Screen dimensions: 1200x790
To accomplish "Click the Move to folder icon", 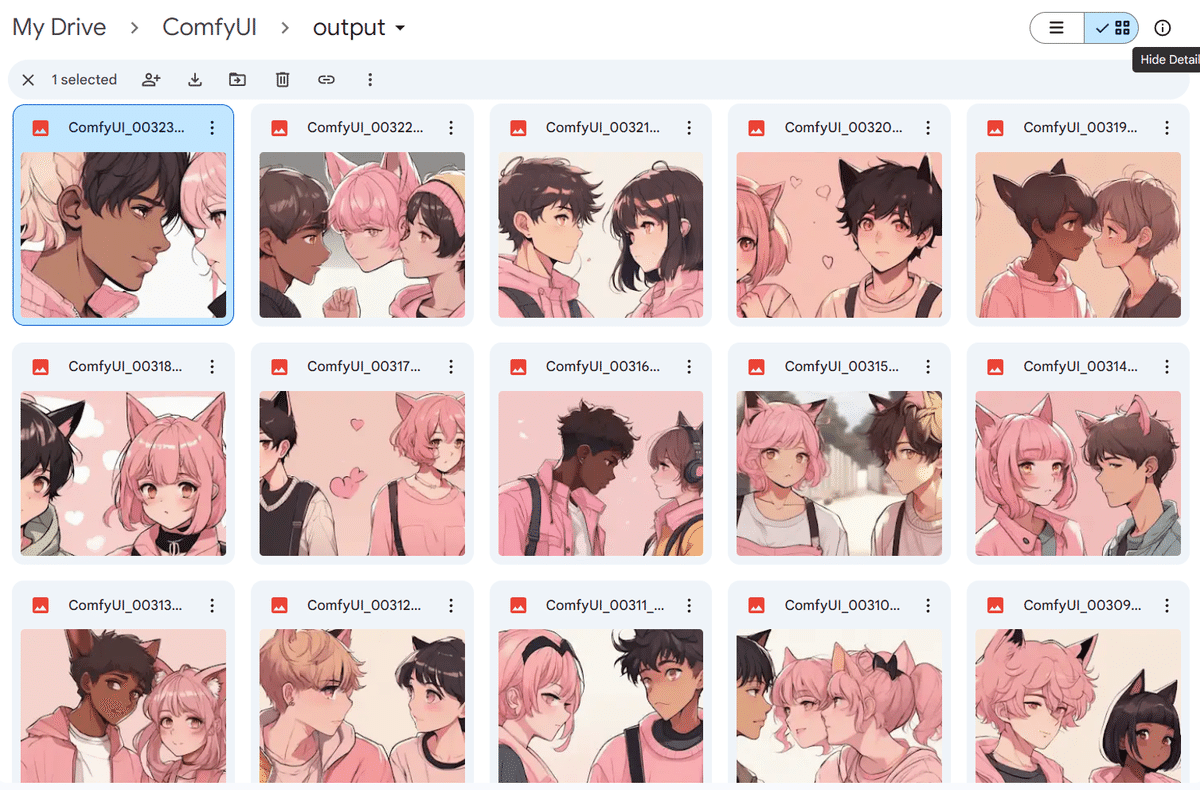I will [238, 80].
